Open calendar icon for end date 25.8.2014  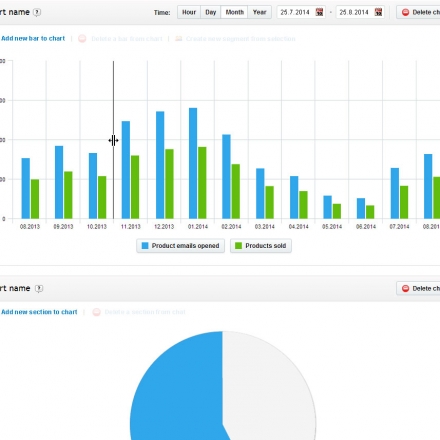(378, 12)
